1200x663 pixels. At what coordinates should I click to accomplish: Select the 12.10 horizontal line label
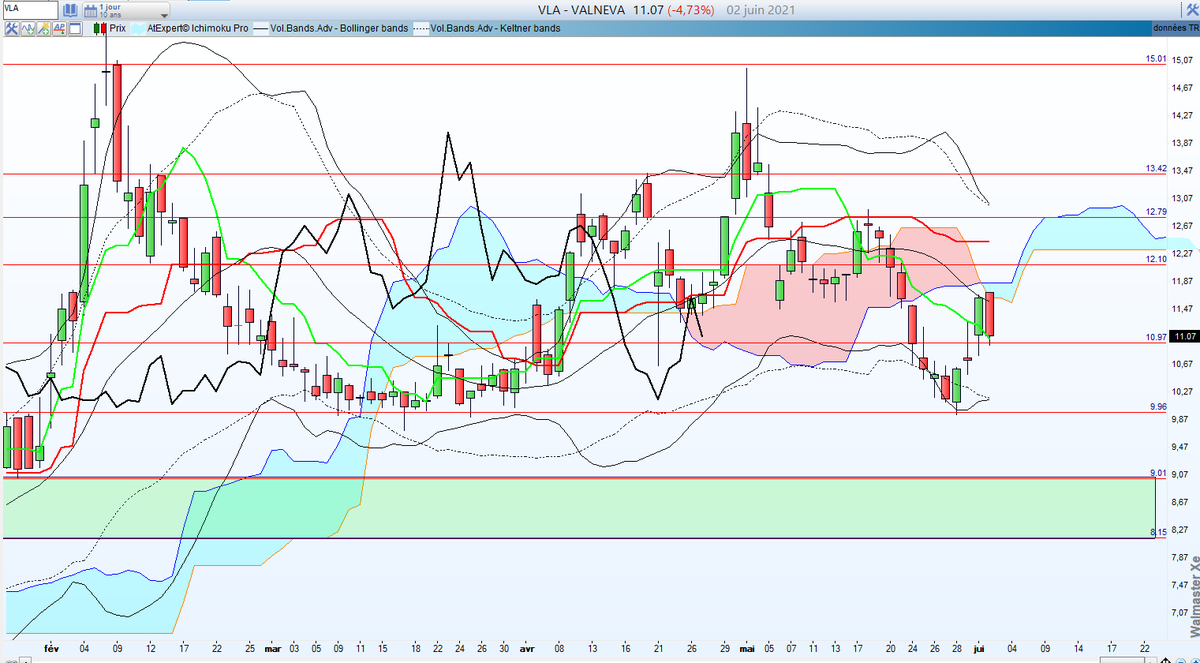[x=1156, y=259]
